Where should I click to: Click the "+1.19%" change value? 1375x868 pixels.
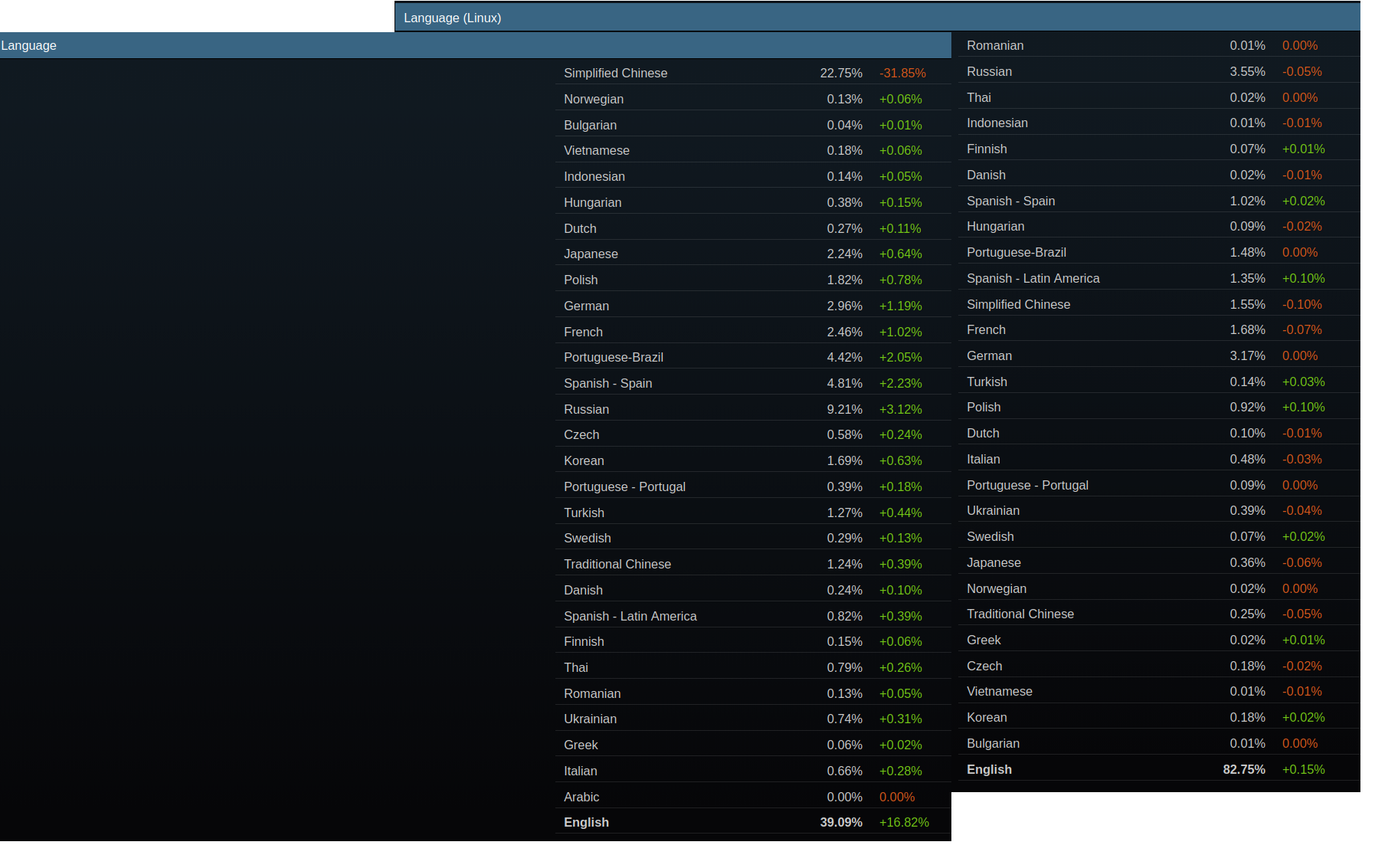click(x=901, y=306)
